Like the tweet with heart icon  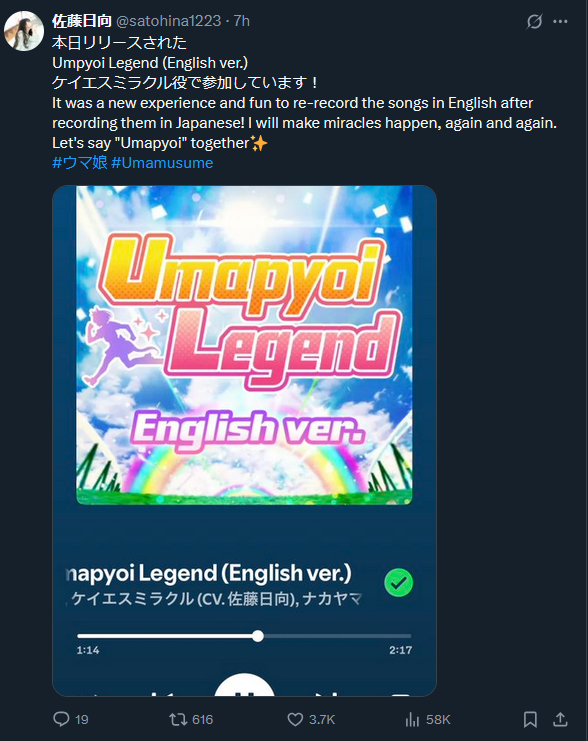[295, 719]
